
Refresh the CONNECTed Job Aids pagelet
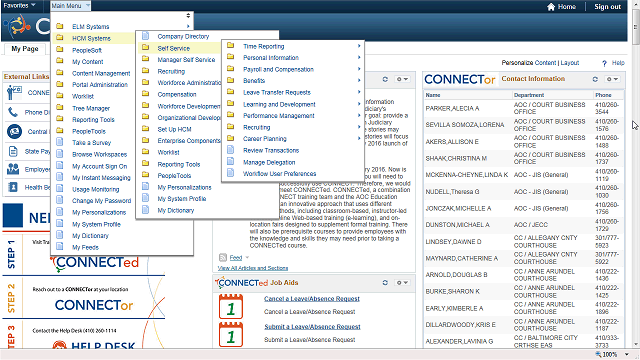385,282
